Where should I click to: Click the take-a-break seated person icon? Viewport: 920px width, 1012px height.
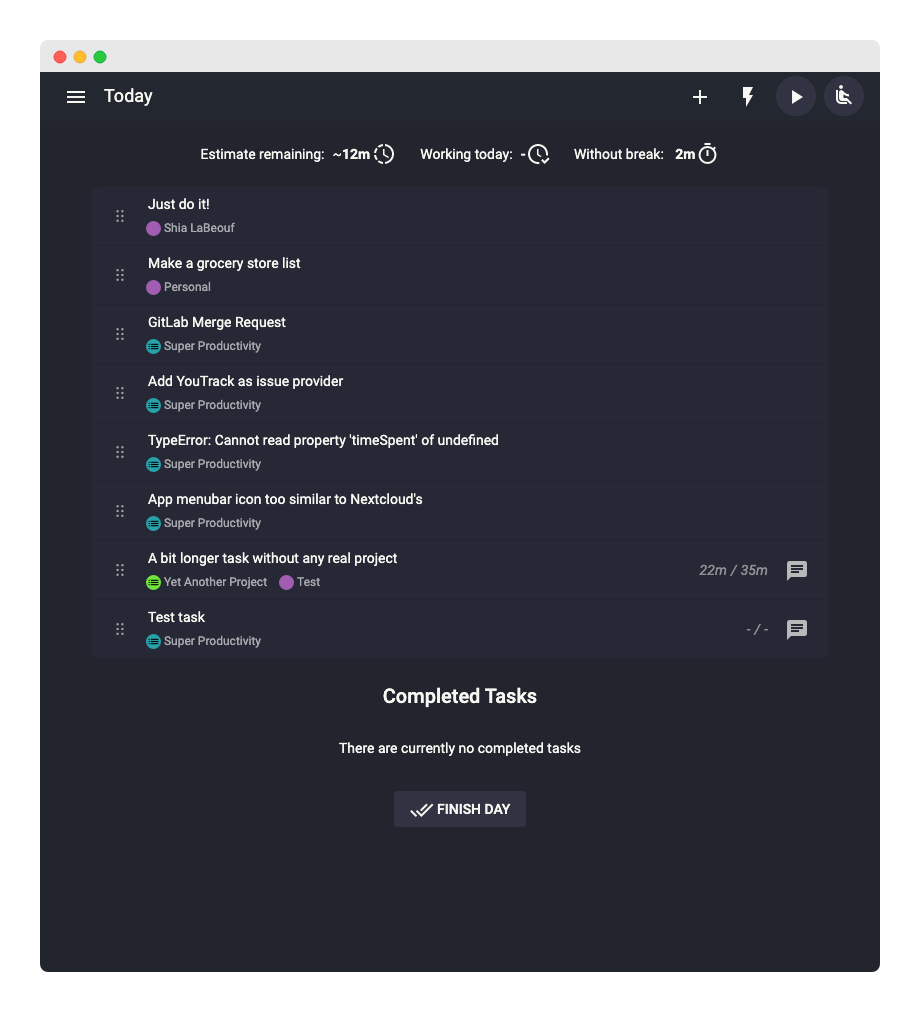[x=844, y=97]
